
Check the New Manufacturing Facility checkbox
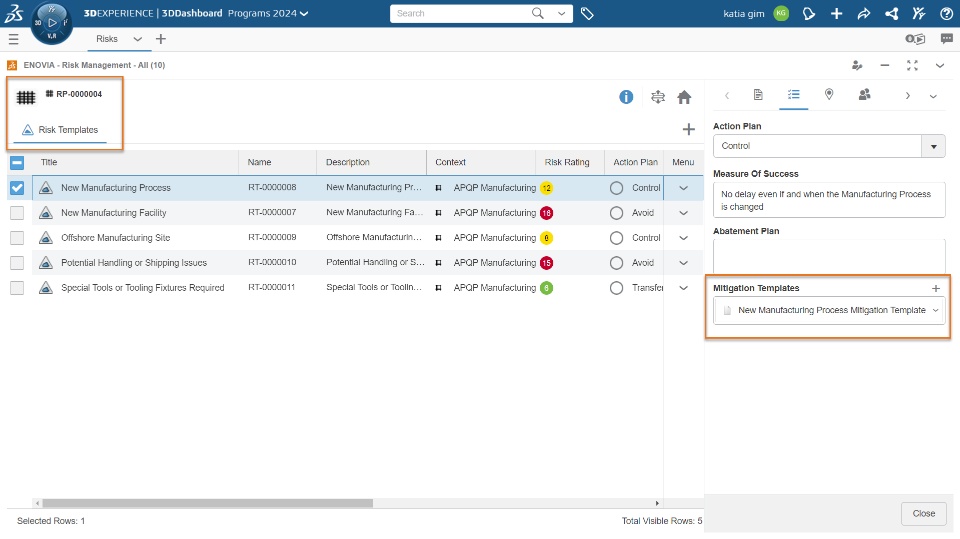click(x=17, y=213)
